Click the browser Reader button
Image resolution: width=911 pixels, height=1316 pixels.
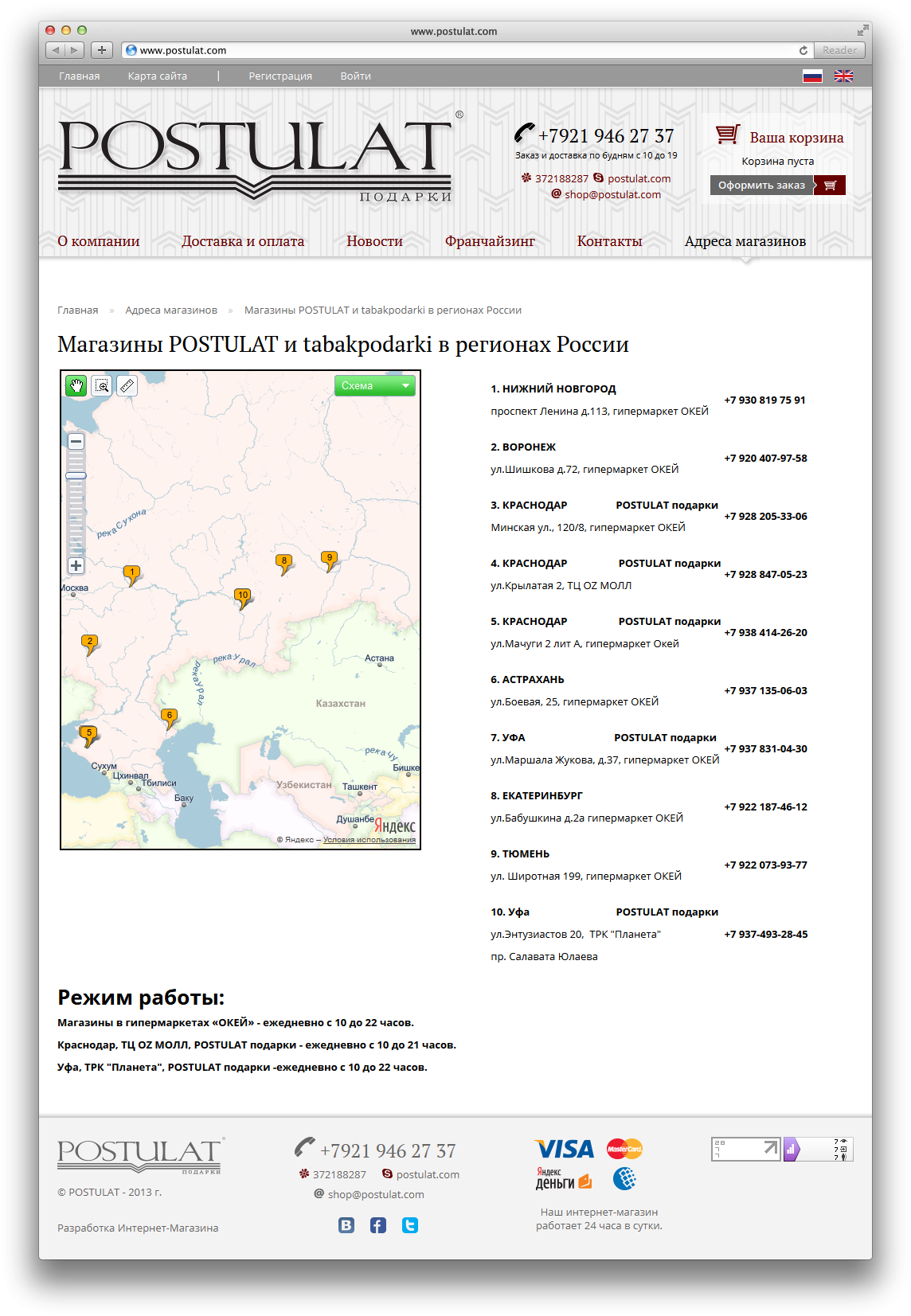tap(840, 50)
